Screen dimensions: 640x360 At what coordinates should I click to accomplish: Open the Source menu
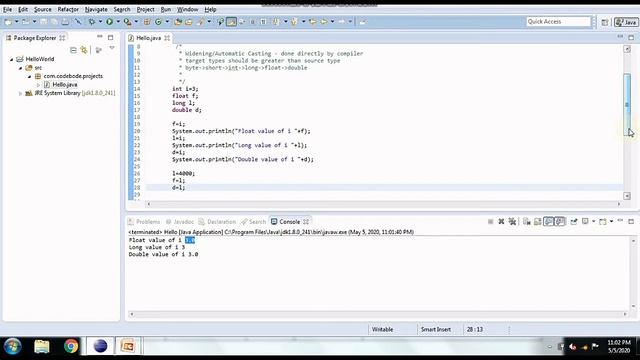click(x=42, y=9)
